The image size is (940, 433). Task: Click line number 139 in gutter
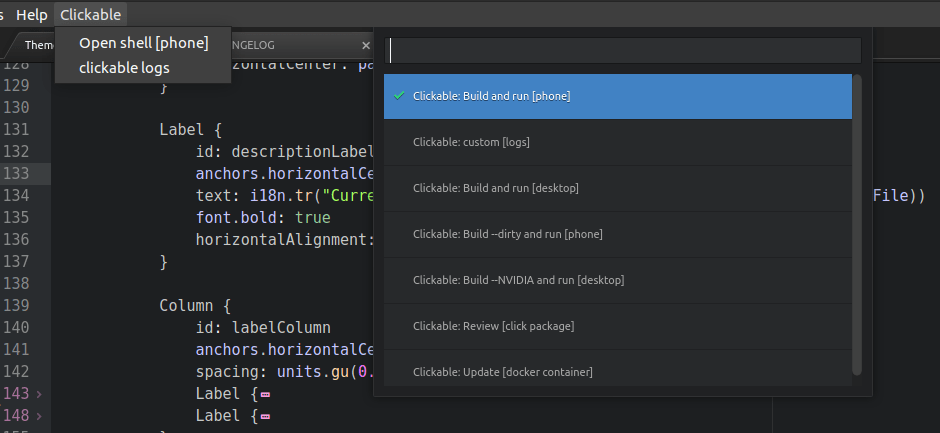tap(16, 305)
